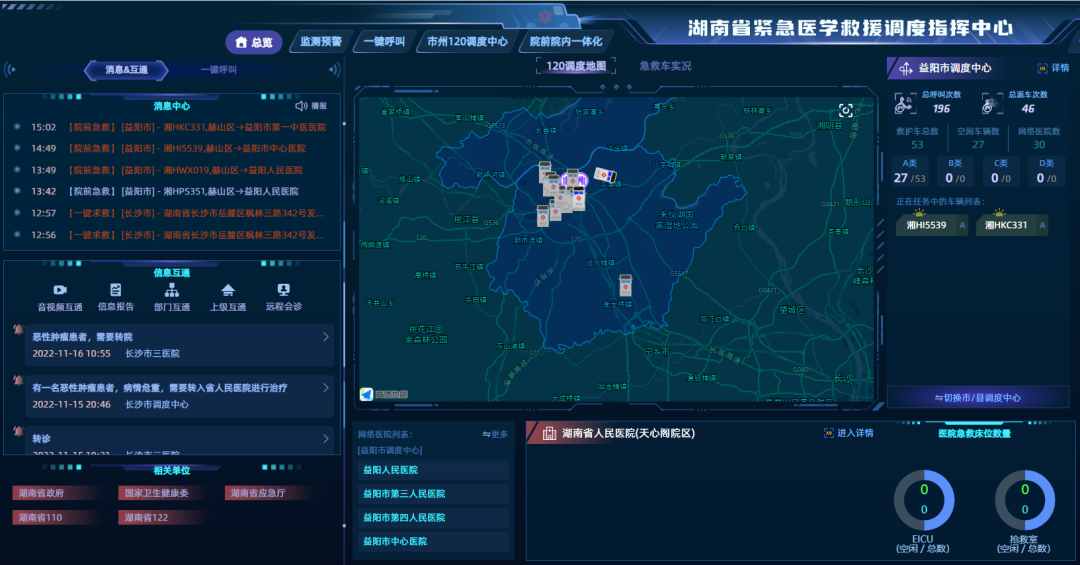Click alarm bell beside 恶性肿瘤患者，需要转院
1080x565 pixels.
point(18,329)
